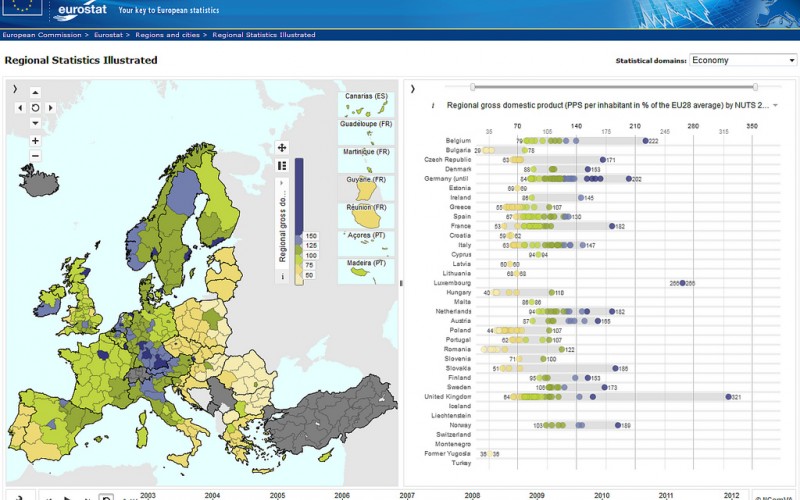
Task: Open the Guyane (FR) inset map
Action: tap(366, 188)
